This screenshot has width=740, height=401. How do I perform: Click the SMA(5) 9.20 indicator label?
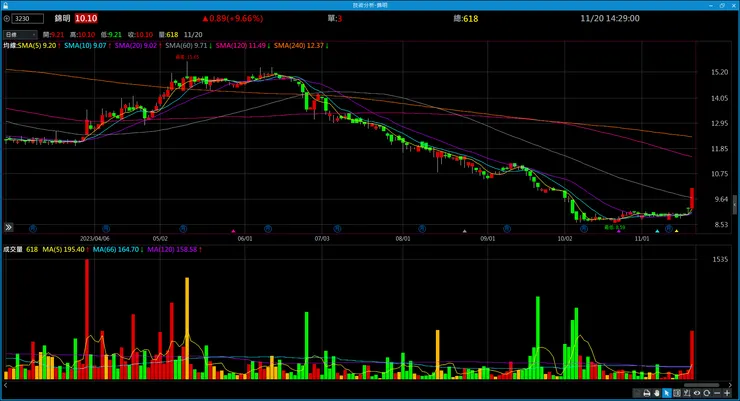[x=39, y=46]
